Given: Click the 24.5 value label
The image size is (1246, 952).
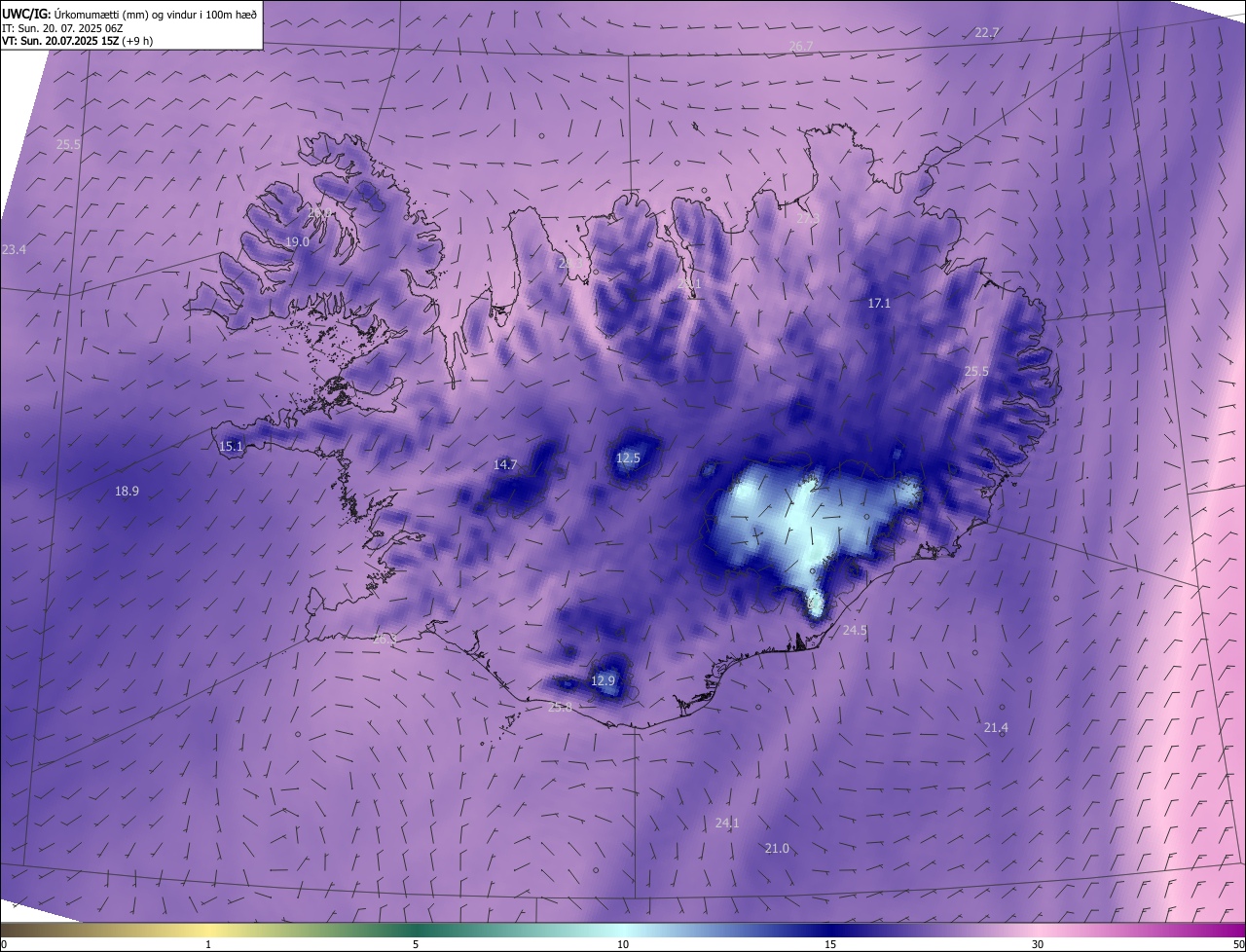Looking at the screenshot, I should [855, 631].
